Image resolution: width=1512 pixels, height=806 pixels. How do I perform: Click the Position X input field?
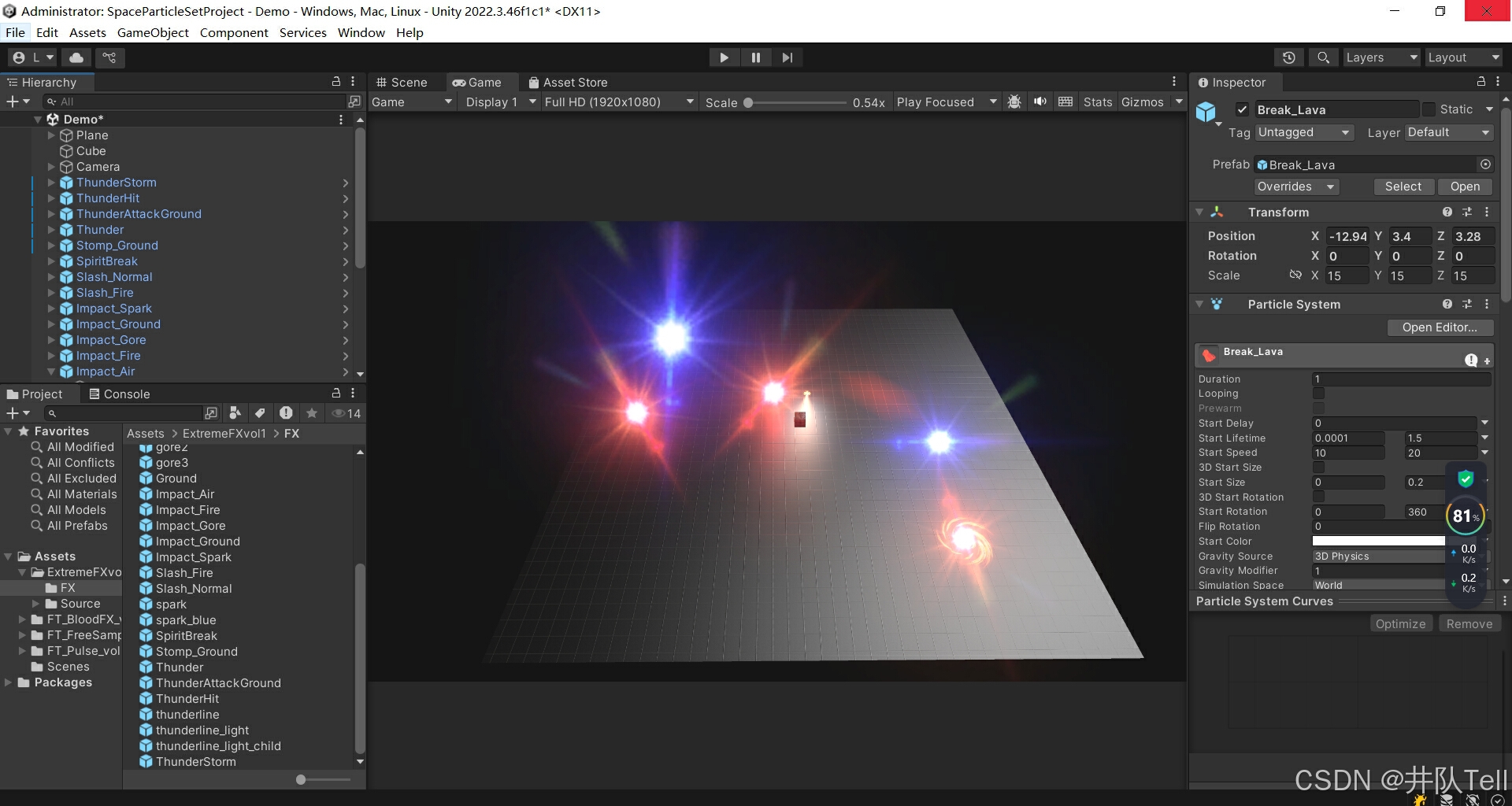1347,236
